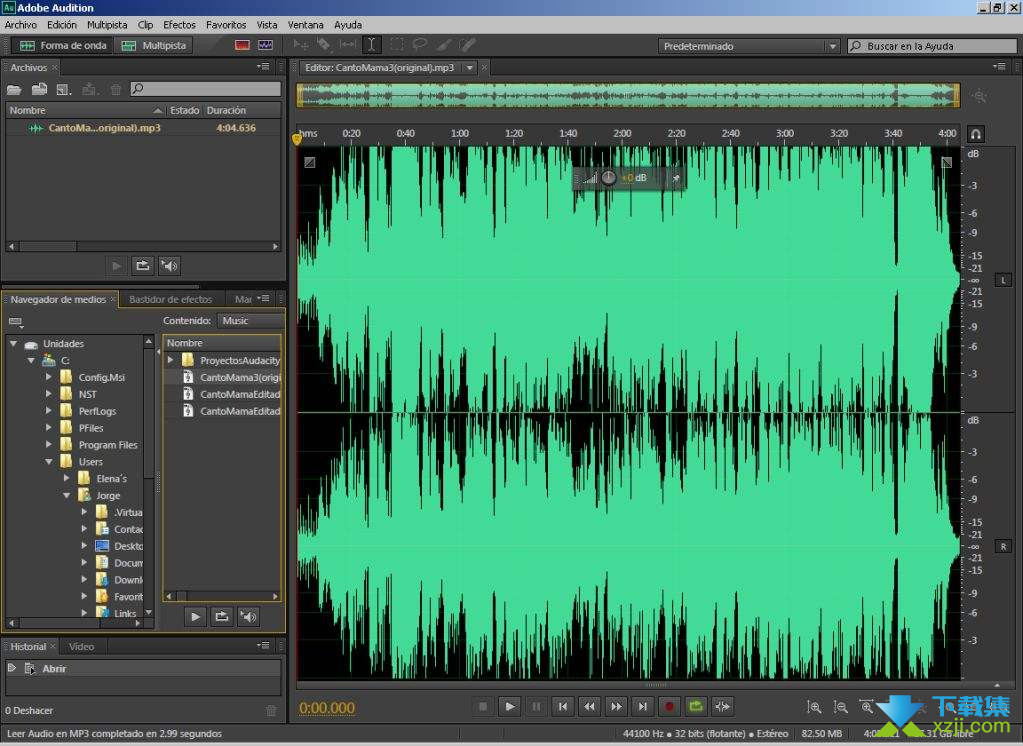Select the Marquee Selection tool
The height and width of the screenshot is (746, 1023).
click(x=397, y=44)
